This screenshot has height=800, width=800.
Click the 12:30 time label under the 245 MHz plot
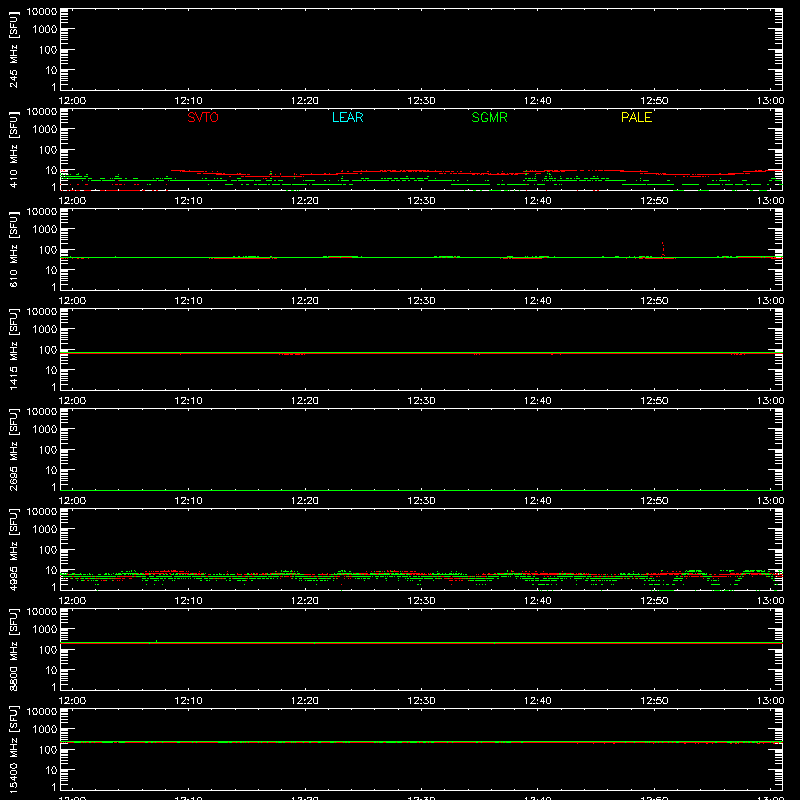click(x=421, y=101)
